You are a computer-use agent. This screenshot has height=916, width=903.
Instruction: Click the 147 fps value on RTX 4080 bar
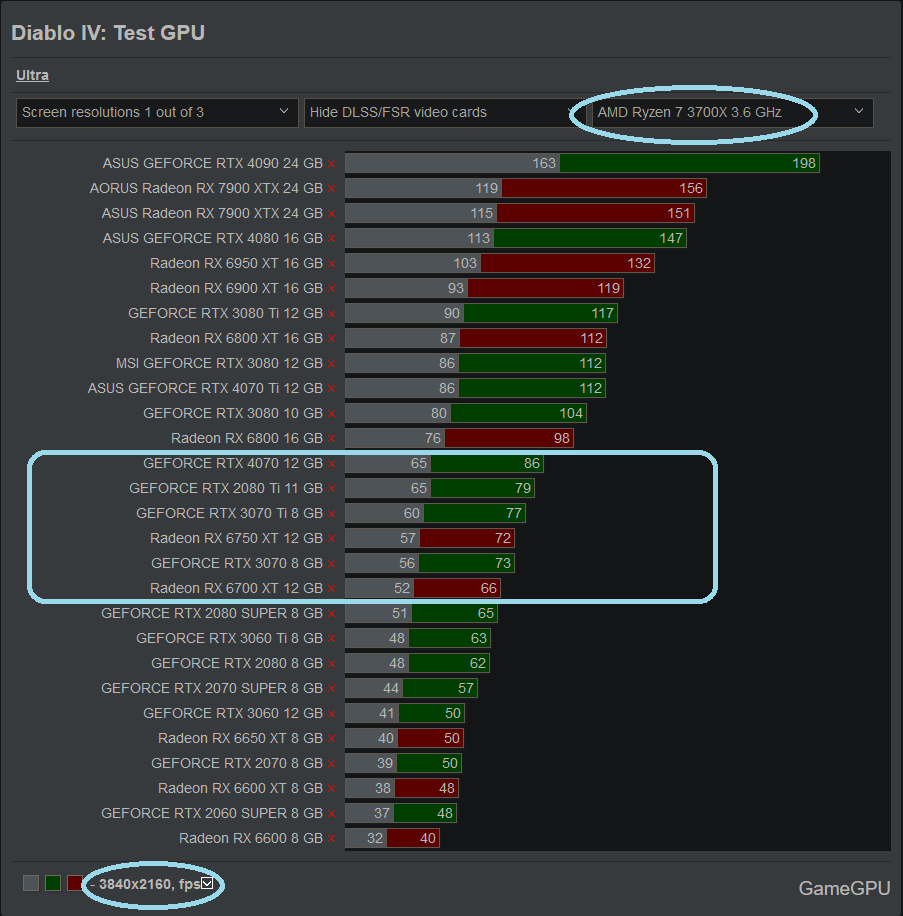[671, 238]
